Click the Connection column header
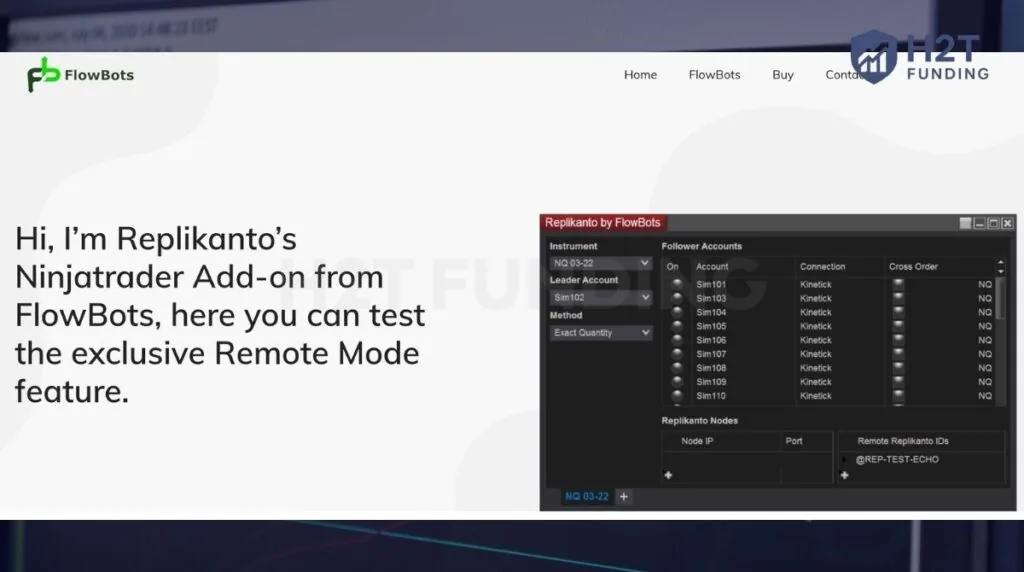Screen dimensions: 1024x572 pyautogui.click(x=822, y=266)
